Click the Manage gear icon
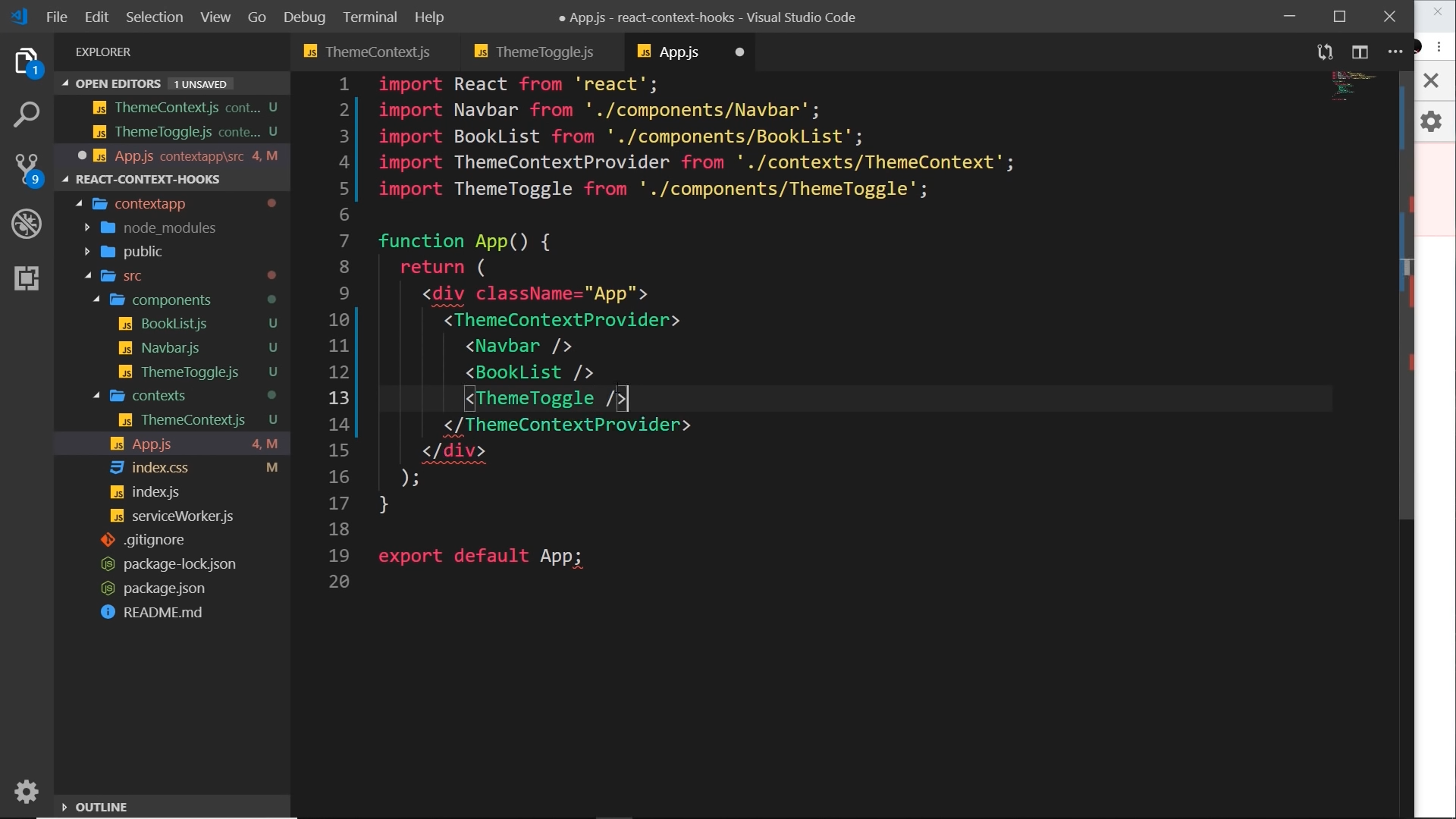1456x819 pixels. (27, 791)
